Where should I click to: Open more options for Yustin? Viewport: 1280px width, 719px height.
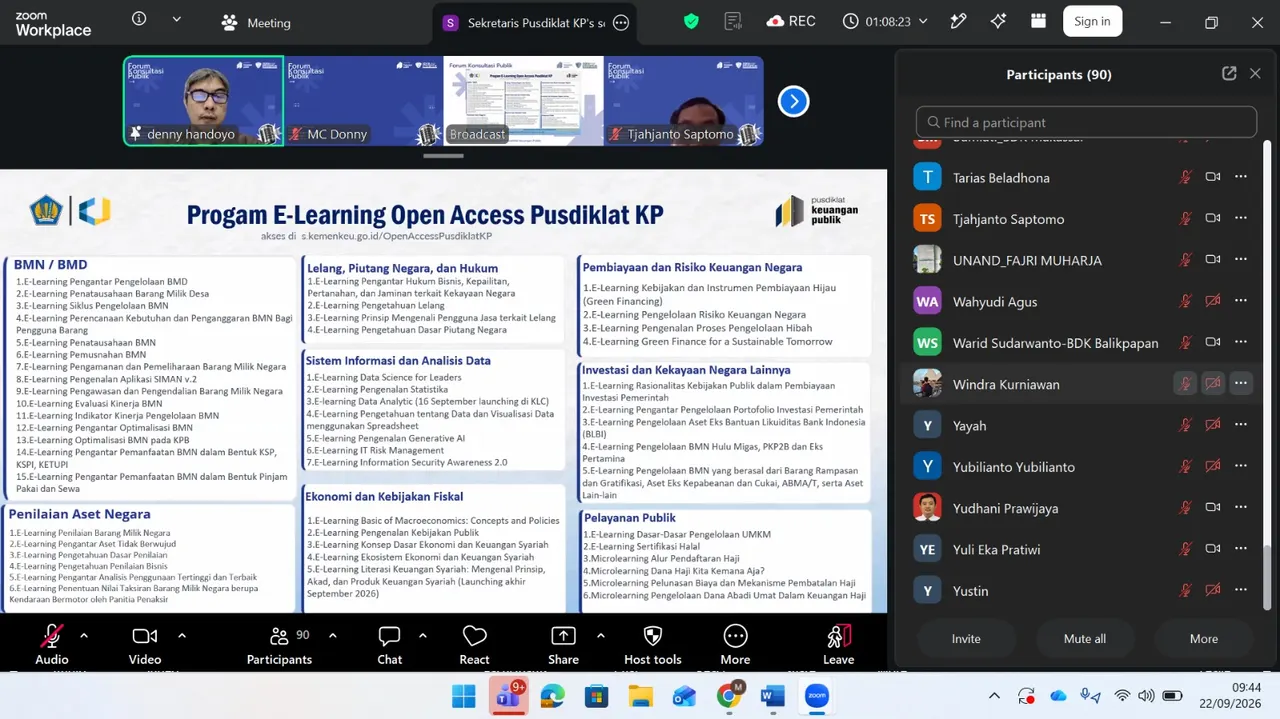coord(1241,590)
